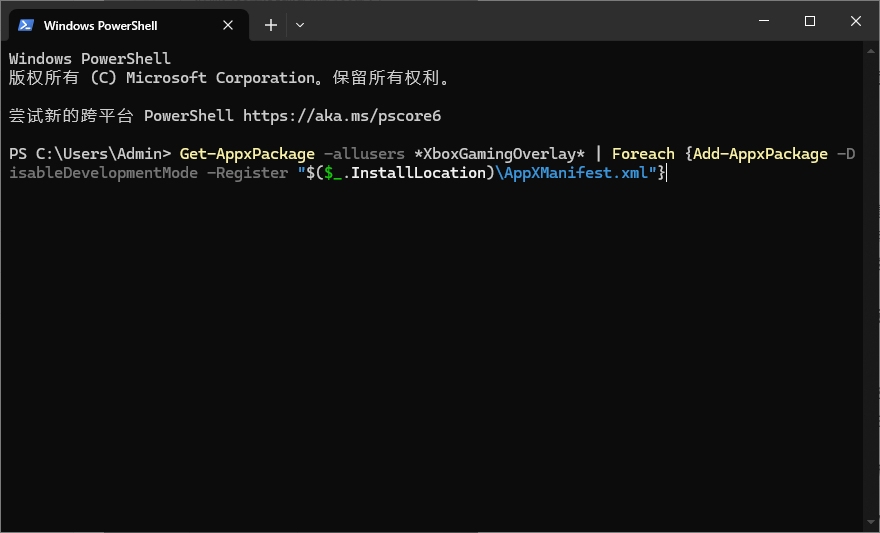Click the isableDevelopmentMode parameter text
Screen dimensions: 880x533
(103, 173)
